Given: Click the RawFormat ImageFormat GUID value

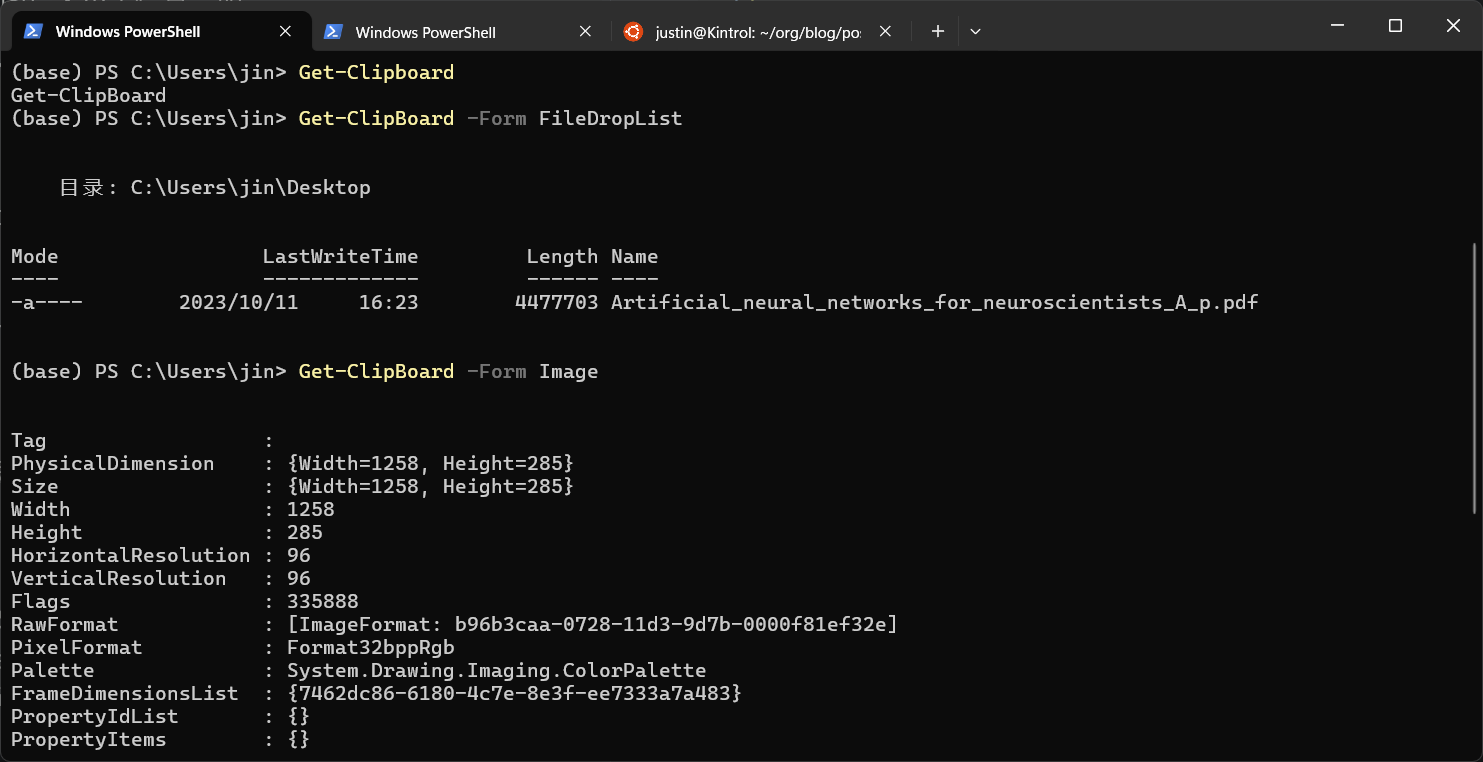Looking at the screenshot, I should [592, 625].
